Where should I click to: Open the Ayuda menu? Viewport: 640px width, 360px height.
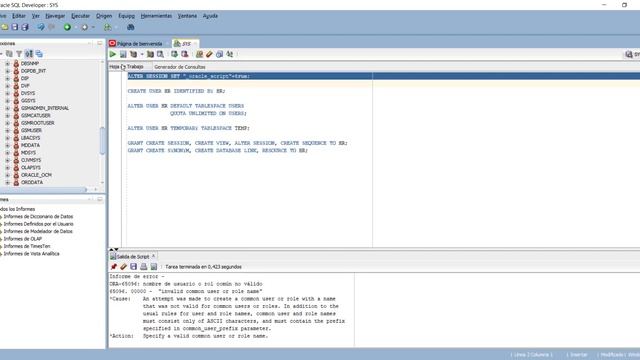210,16
